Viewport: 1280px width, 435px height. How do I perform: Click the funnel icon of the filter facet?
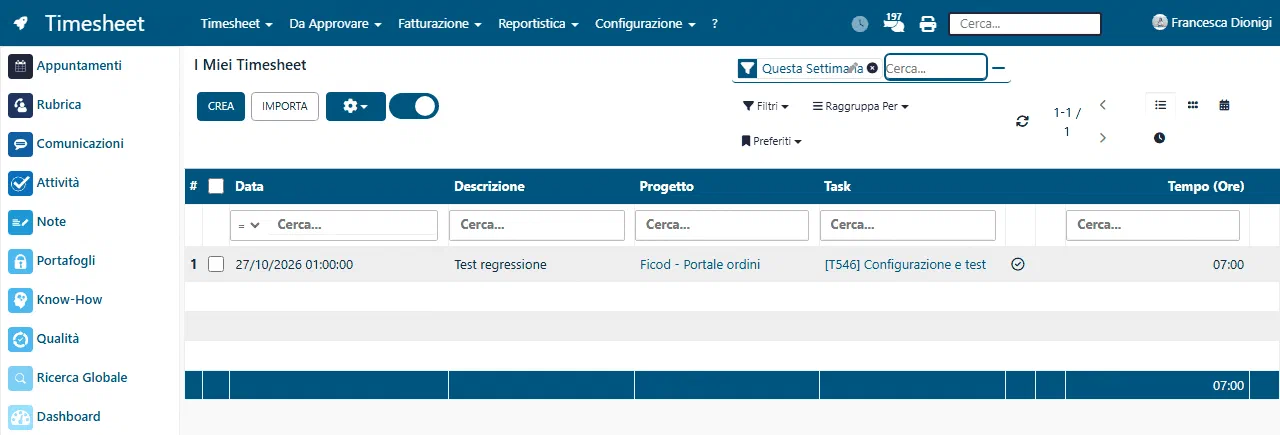pyautogui.click(x=747, y=68)
